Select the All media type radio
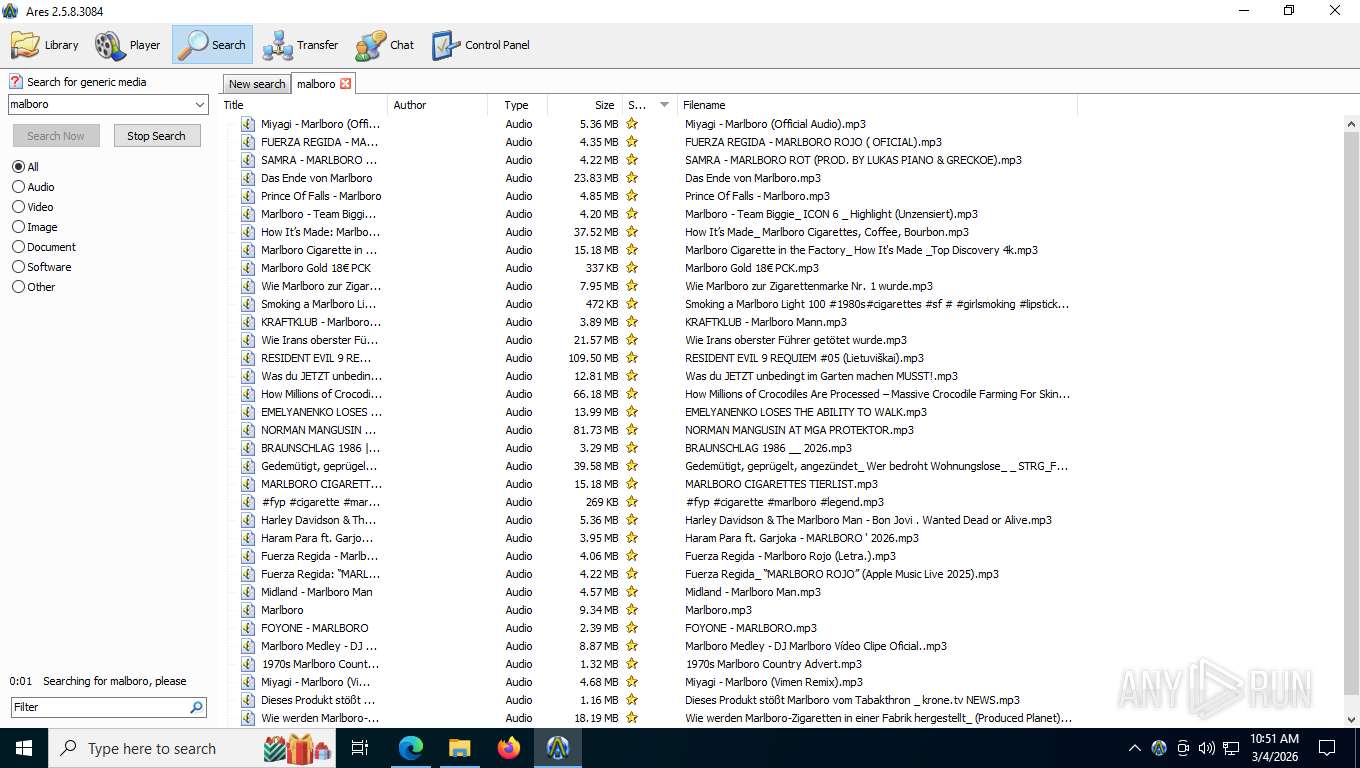The width and height of the screenshot is (1360, 768). click(26, 167)
